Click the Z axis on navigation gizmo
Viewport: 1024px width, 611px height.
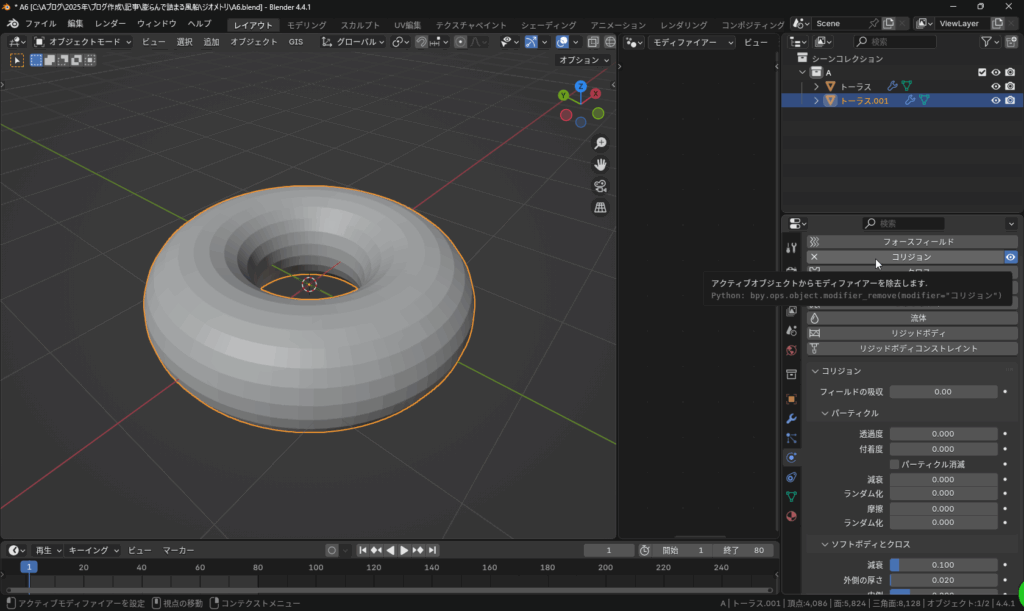[581, 86]
